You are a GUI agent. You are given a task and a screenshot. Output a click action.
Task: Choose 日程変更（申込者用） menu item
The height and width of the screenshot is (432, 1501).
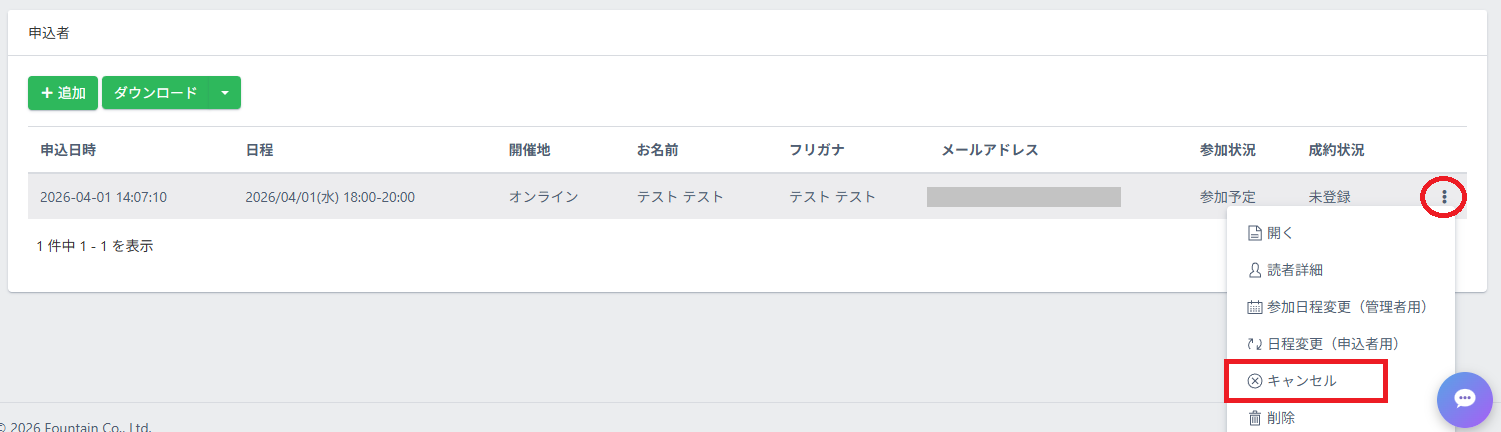1332,344
